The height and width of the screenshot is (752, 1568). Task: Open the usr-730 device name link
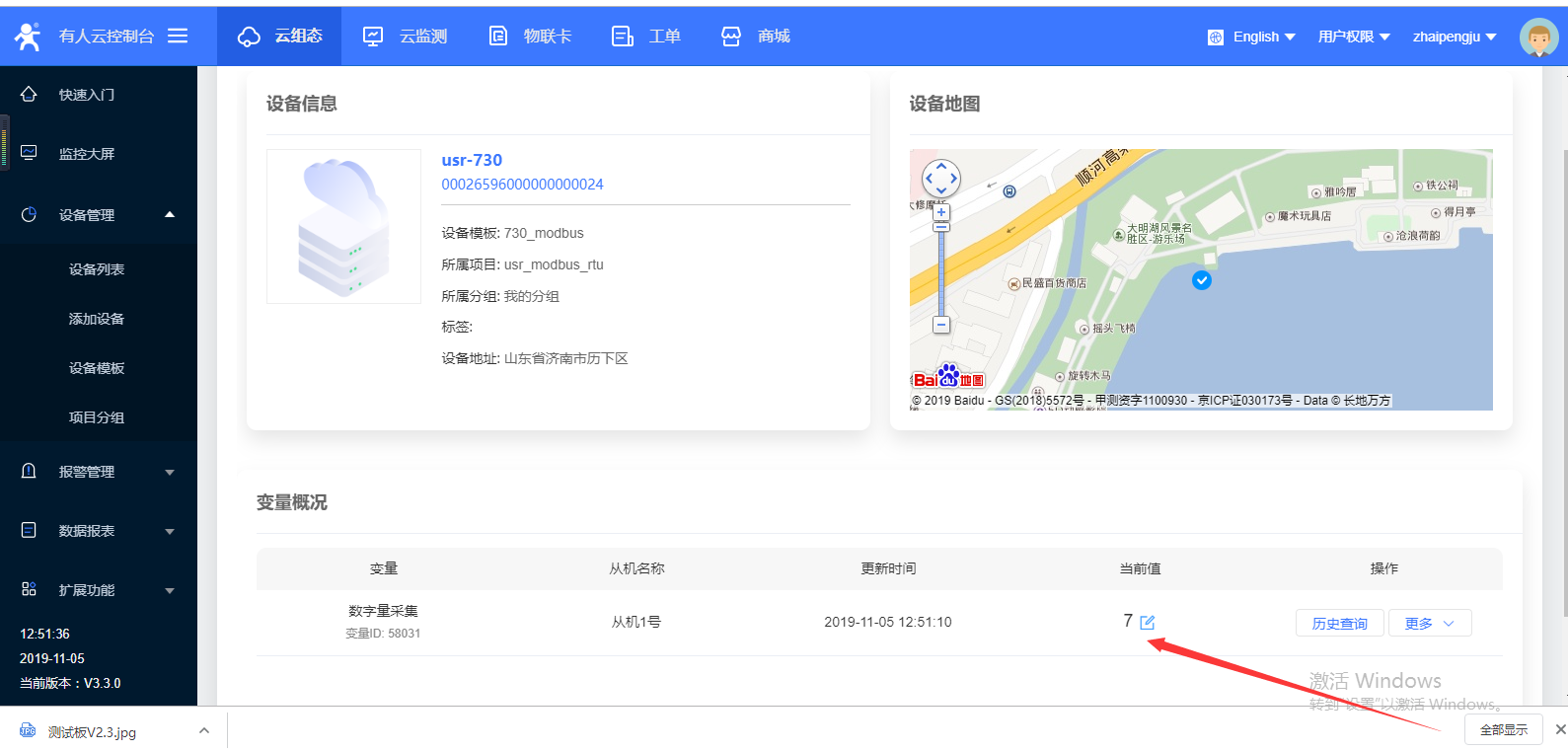click(472, 160)
